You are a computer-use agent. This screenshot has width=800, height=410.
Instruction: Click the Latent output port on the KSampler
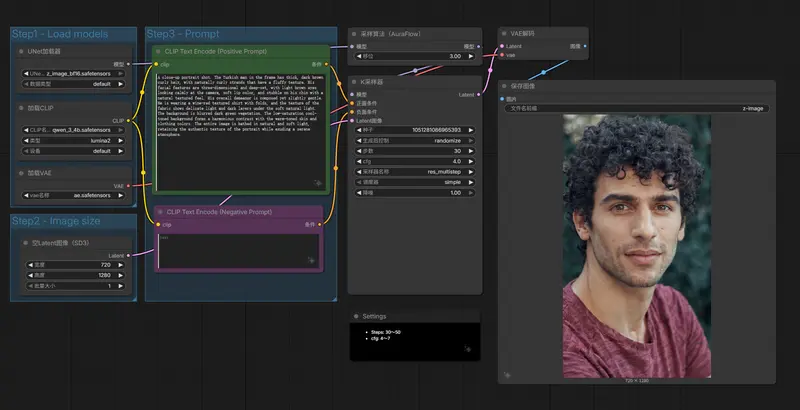pyautogui.click(x=479, y=94)
